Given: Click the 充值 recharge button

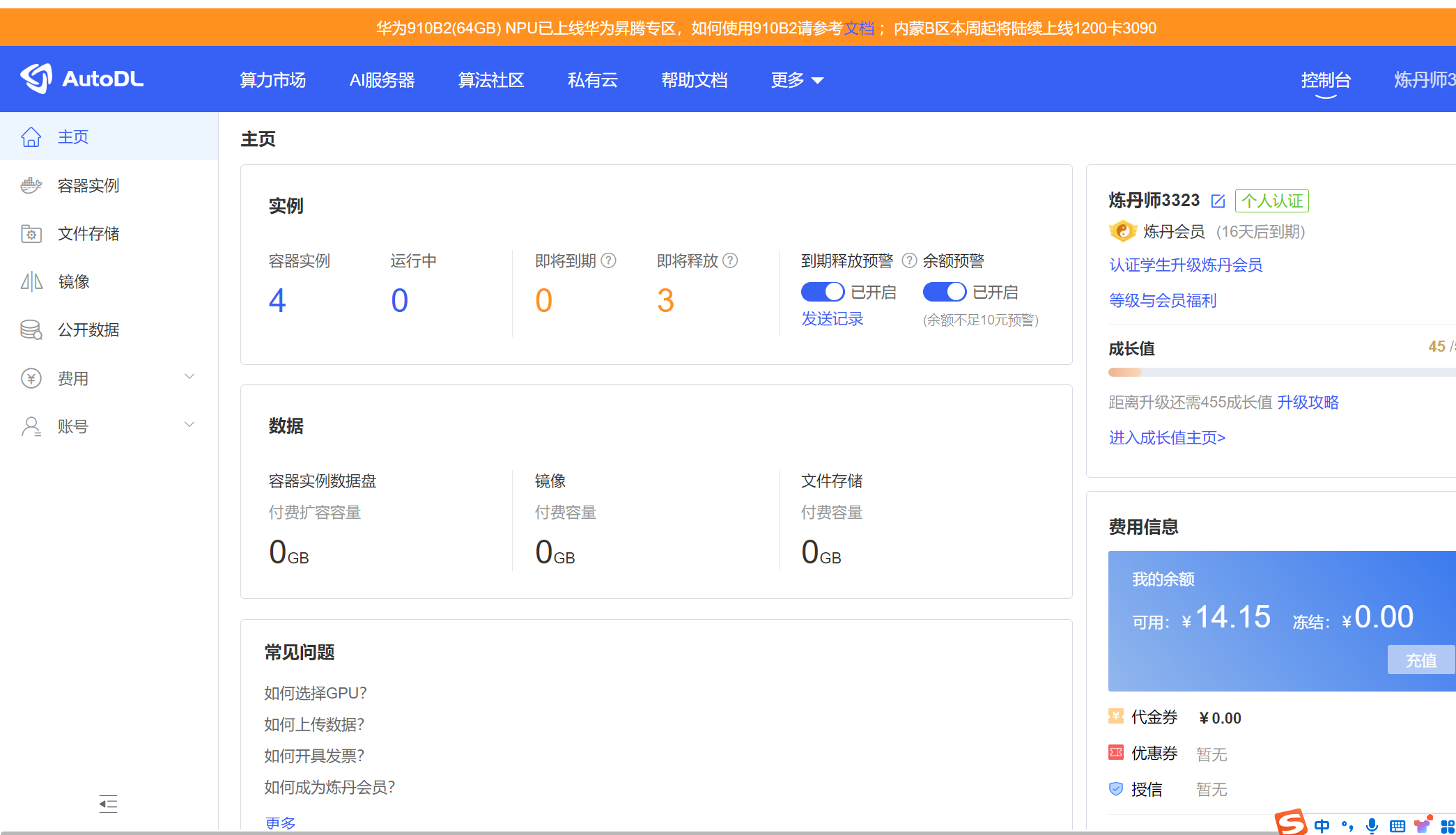Looking at the screenshot, I should tap(1420, 660).
